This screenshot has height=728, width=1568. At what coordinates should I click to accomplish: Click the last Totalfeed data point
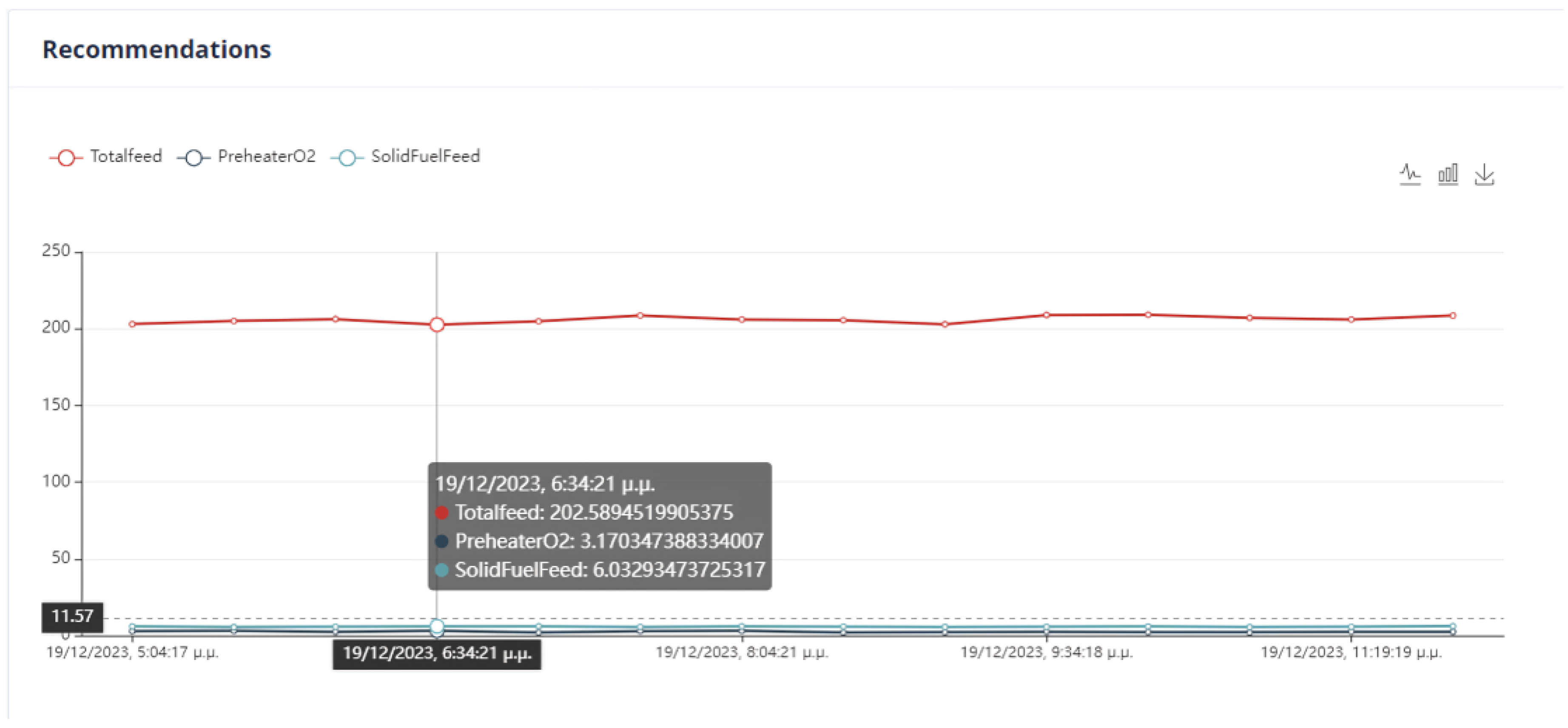(1452, 315)
